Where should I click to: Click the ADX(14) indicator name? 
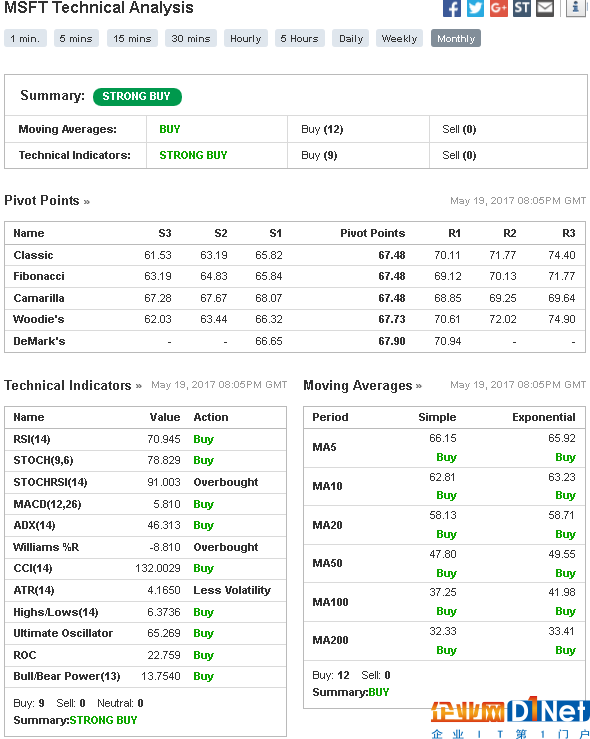coord(34,525)
